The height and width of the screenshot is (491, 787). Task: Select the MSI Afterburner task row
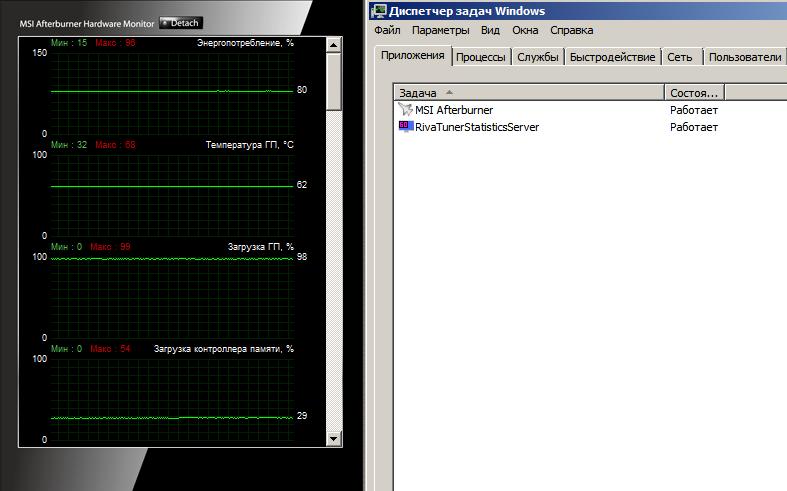590,110
